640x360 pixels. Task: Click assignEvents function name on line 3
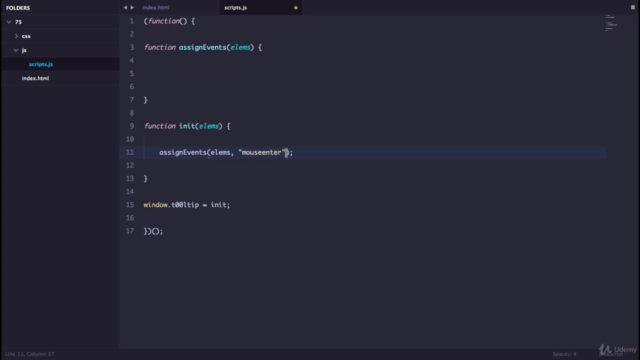coord(202,47)
